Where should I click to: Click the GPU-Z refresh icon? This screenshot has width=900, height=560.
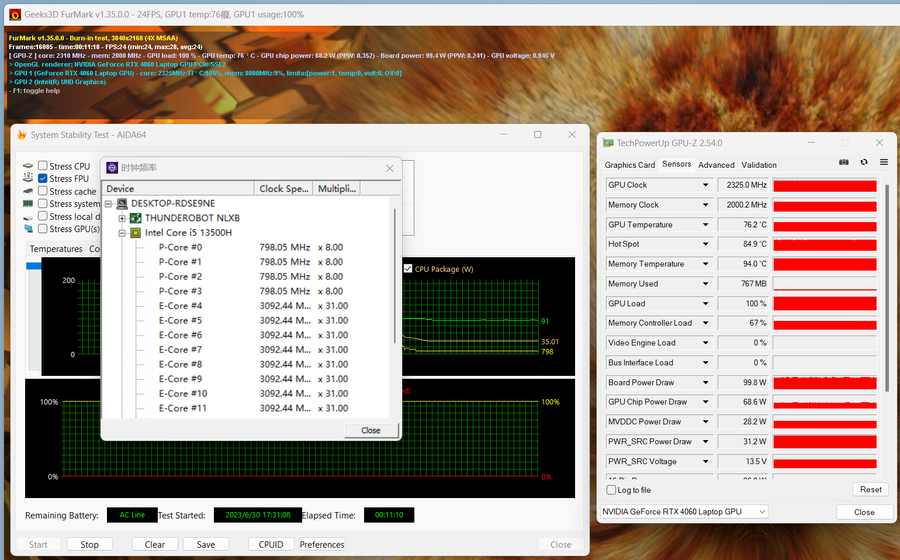point(864,162)
